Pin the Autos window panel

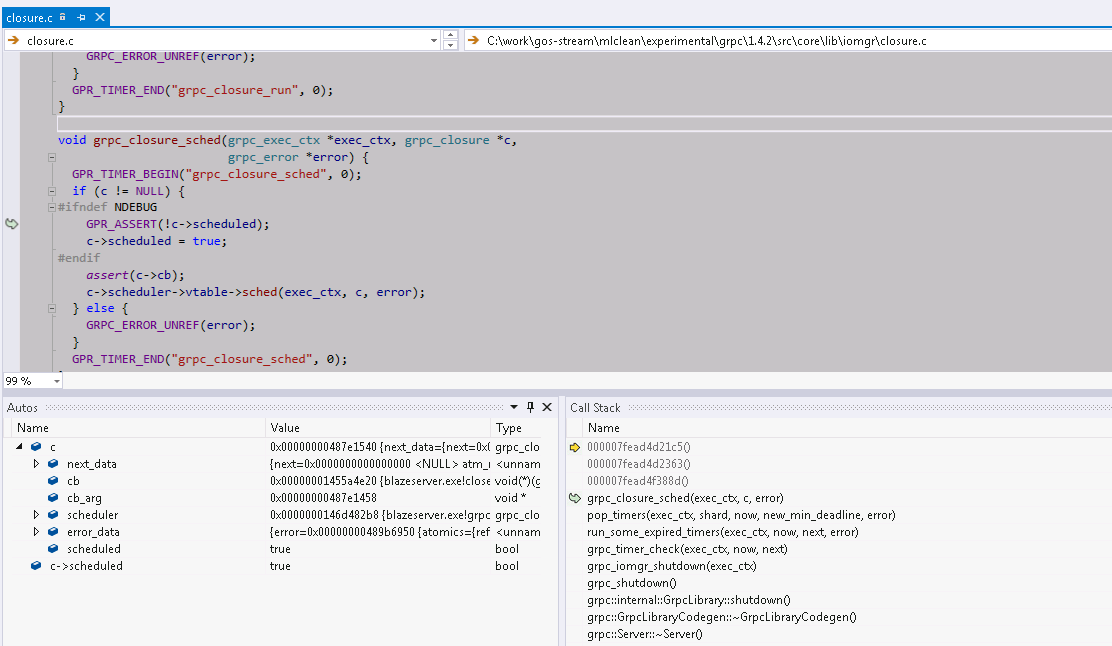point(530,407)
